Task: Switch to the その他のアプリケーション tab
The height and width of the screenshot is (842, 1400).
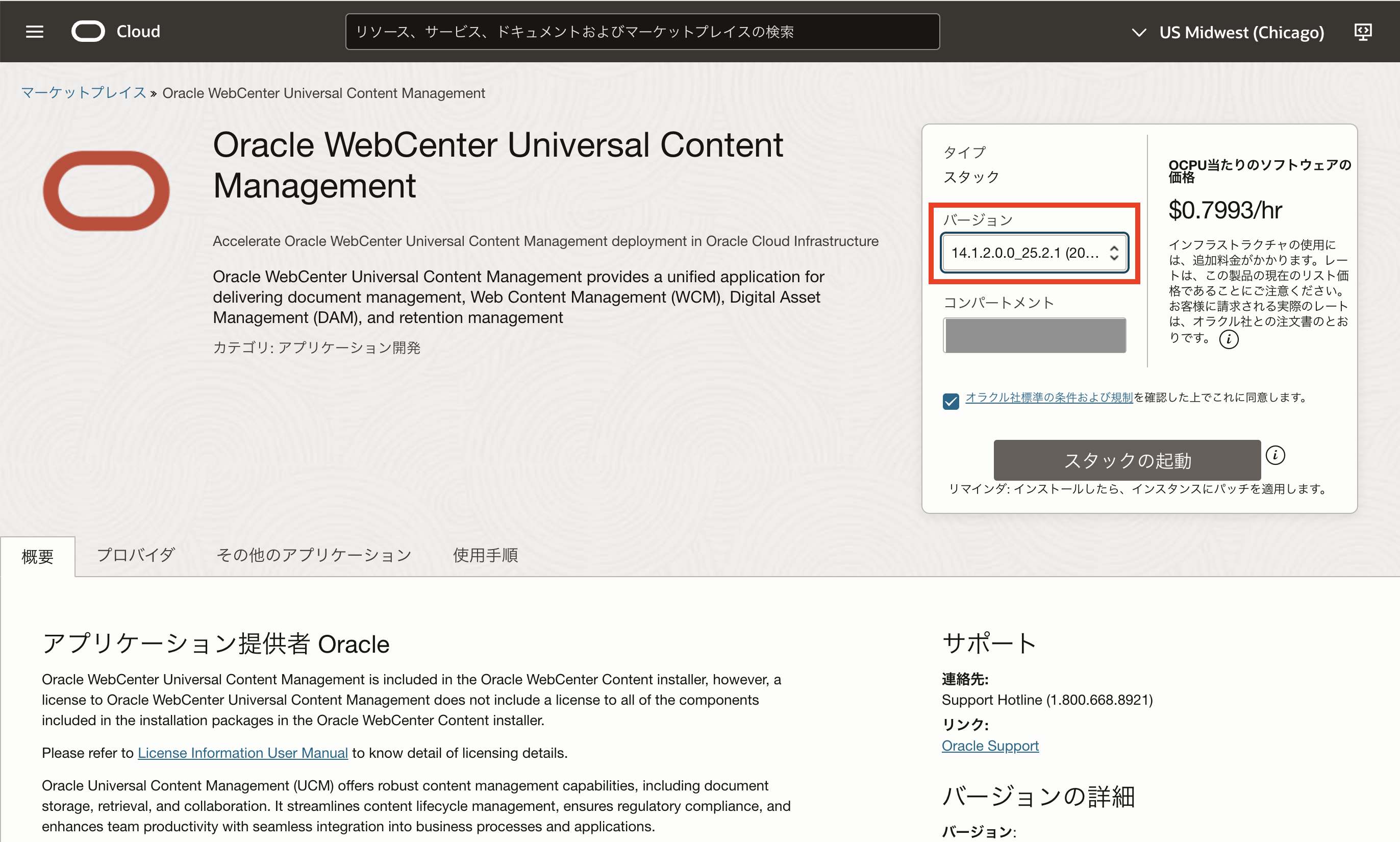Action: click(x=314, y=555)
